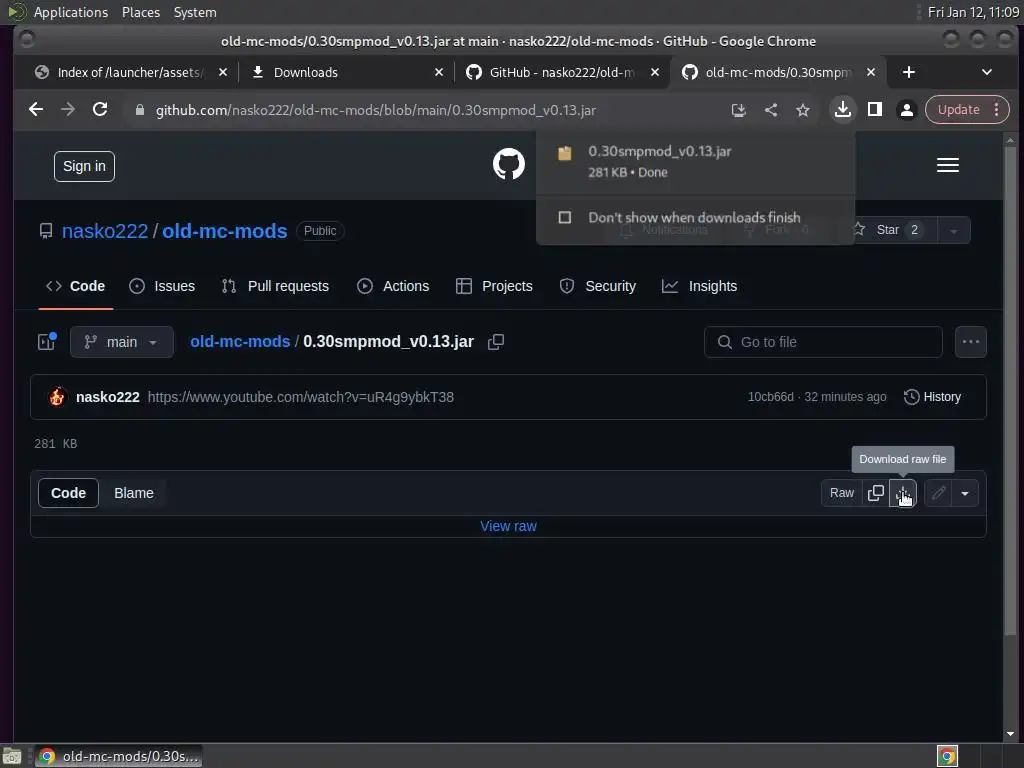Check Don't show when downloads finish
1024x768 pixels.
coord(565,217)
